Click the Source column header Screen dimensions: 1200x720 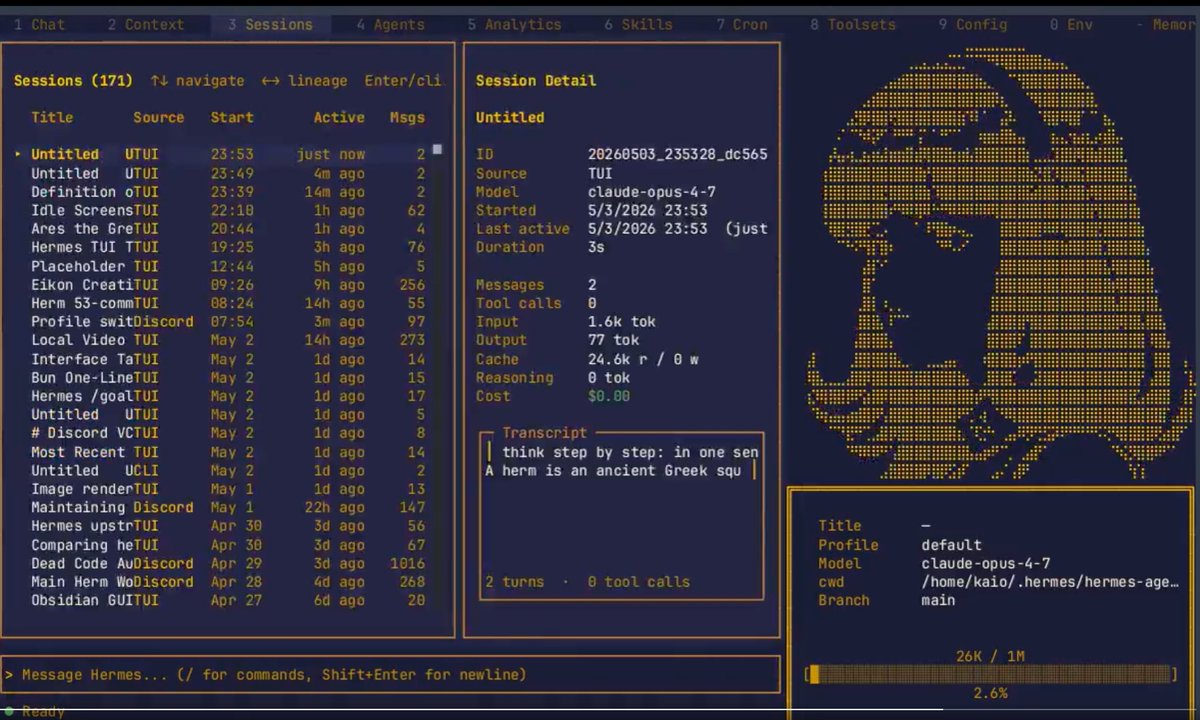(159, 117)
